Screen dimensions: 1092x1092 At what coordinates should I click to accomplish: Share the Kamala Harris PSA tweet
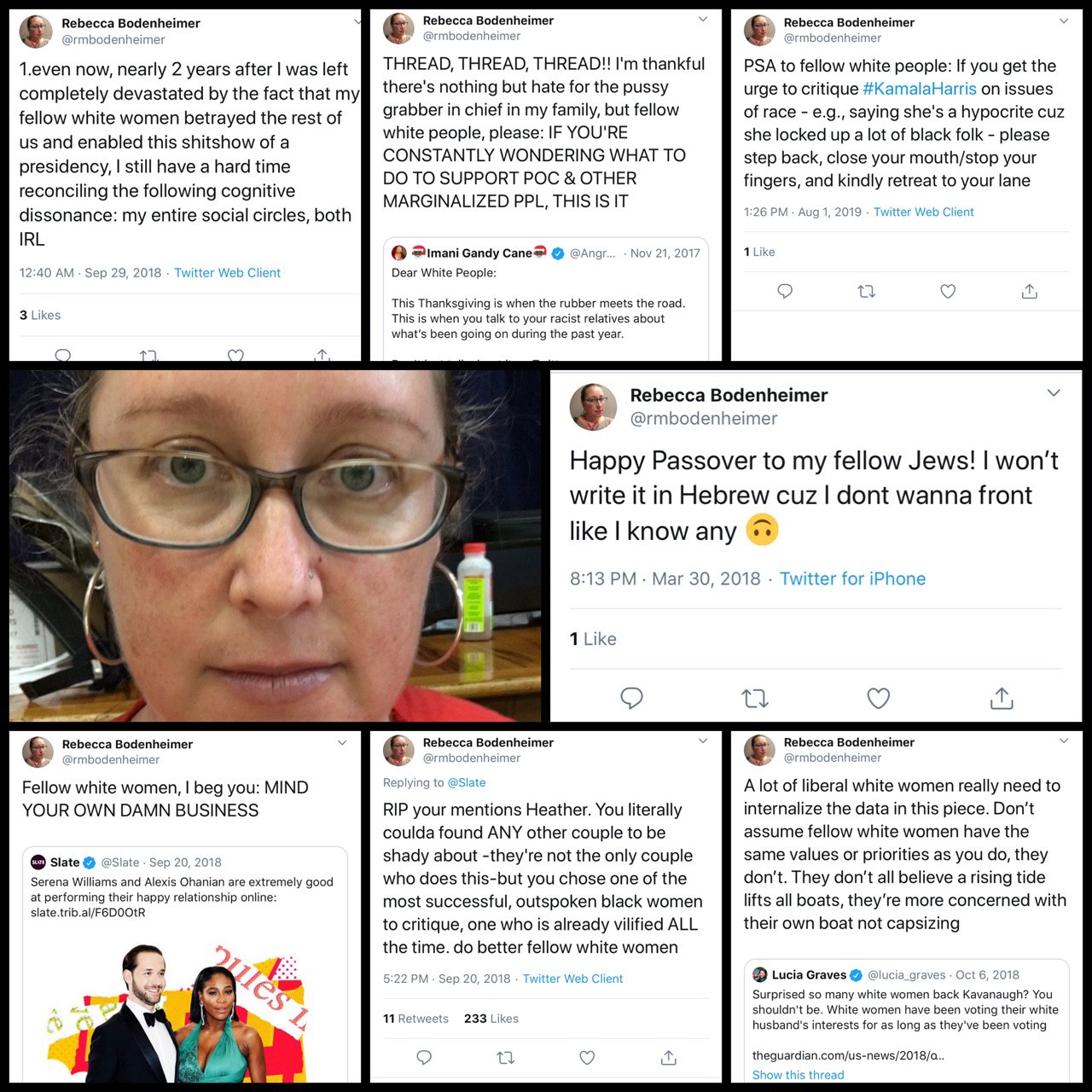click(1030, 292)
